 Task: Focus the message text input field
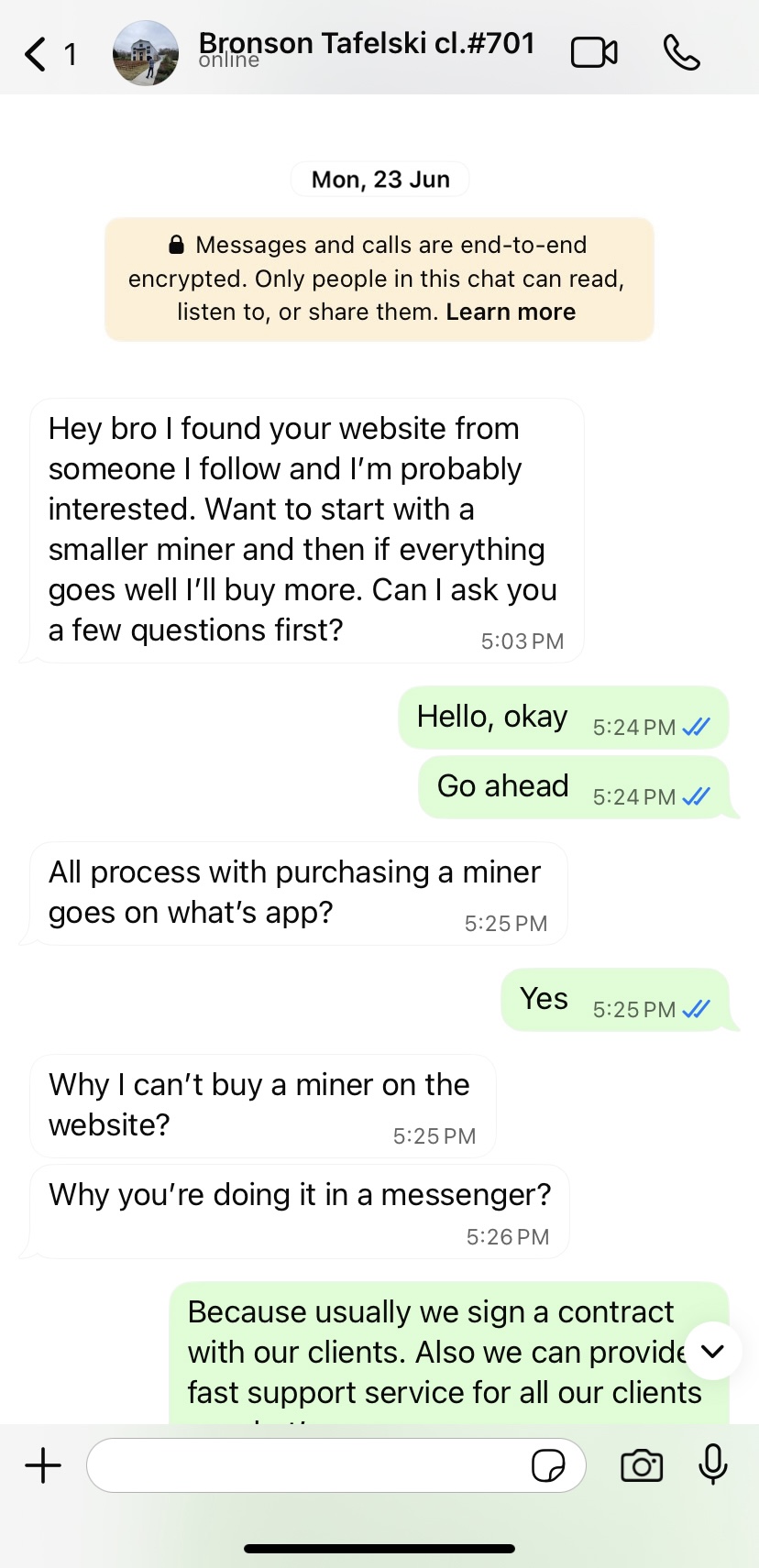[x=307, y=1465]
